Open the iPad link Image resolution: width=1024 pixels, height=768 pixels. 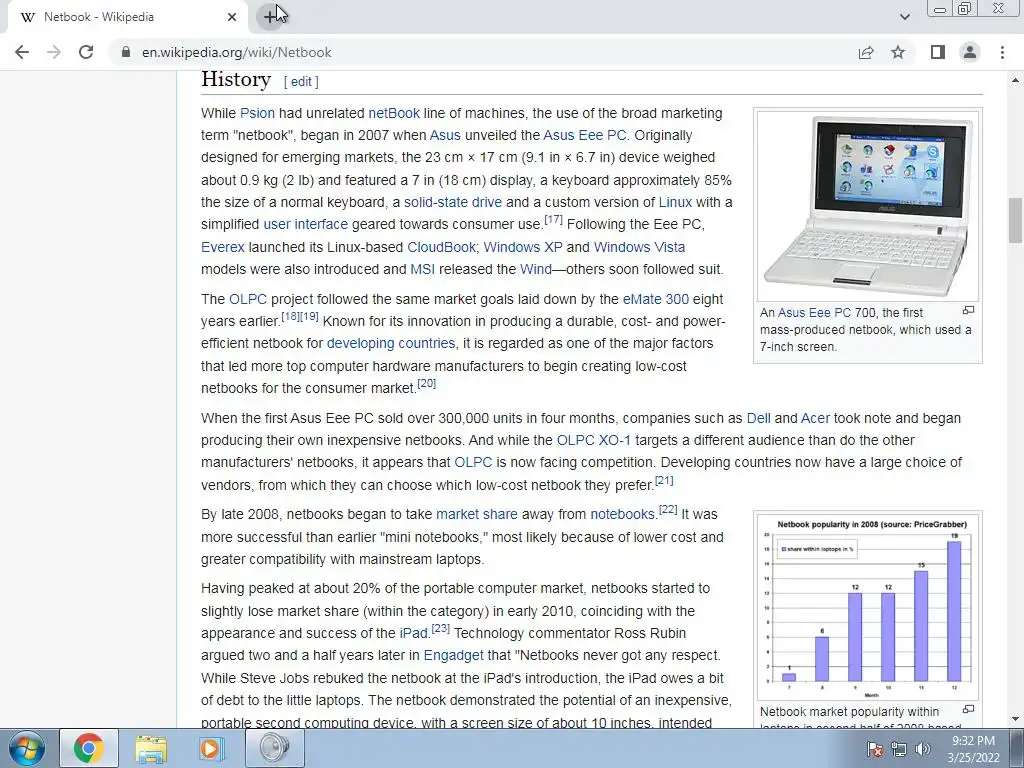[413, 633]
